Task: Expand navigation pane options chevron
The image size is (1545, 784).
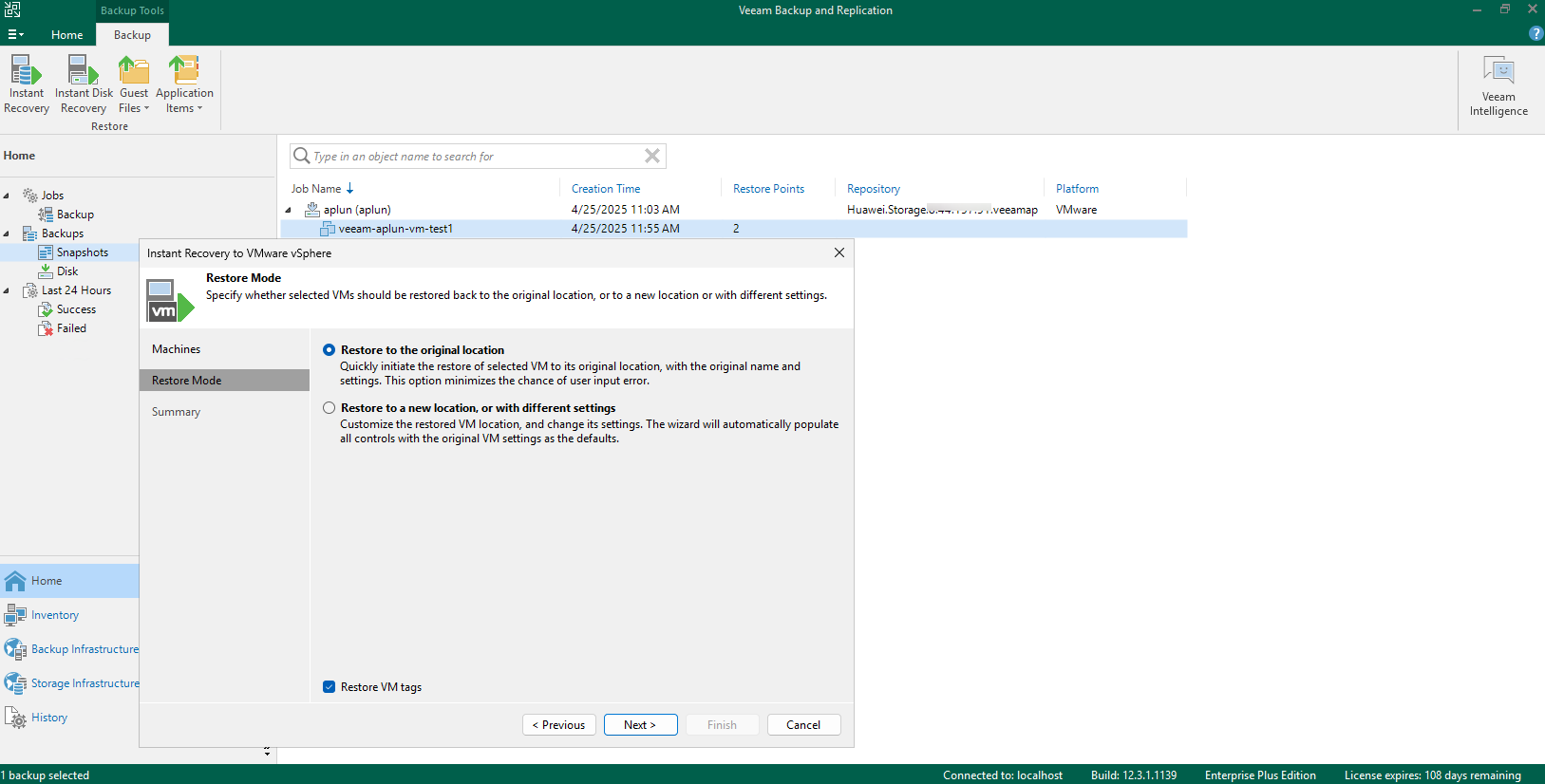Action: click(x=267, y=752)
